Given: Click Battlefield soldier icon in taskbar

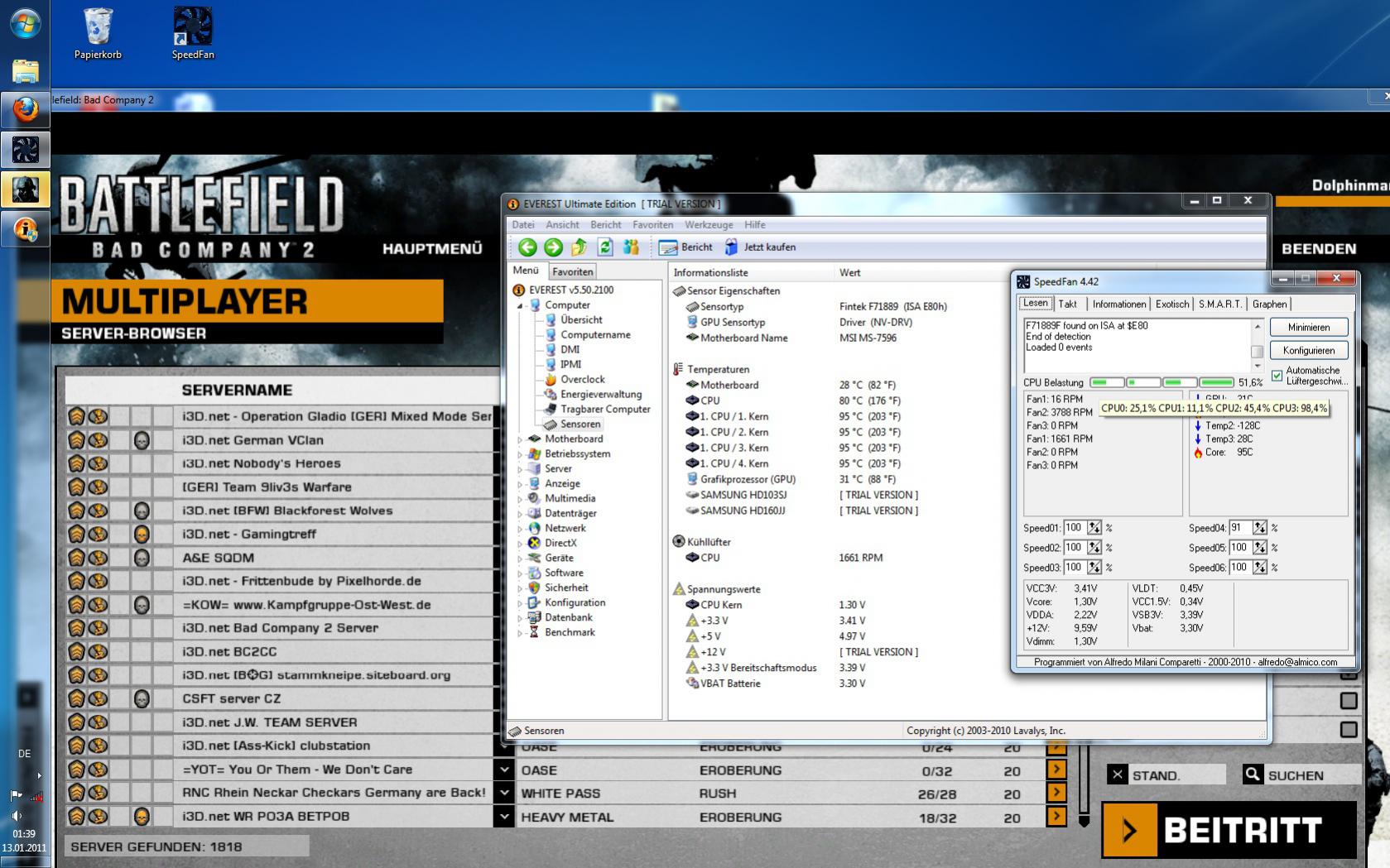Looking at the screenshot, I should [26, 189].
